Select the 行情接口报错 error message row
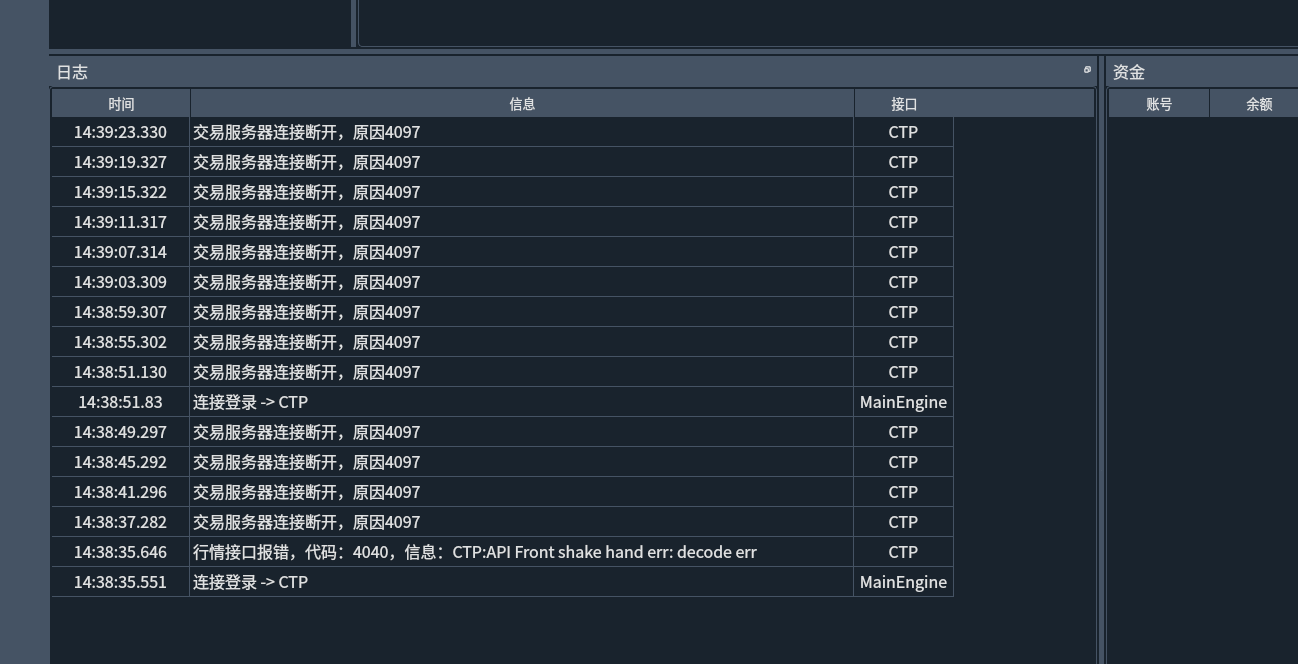The image size is (1298, 664). click(474, 552)
